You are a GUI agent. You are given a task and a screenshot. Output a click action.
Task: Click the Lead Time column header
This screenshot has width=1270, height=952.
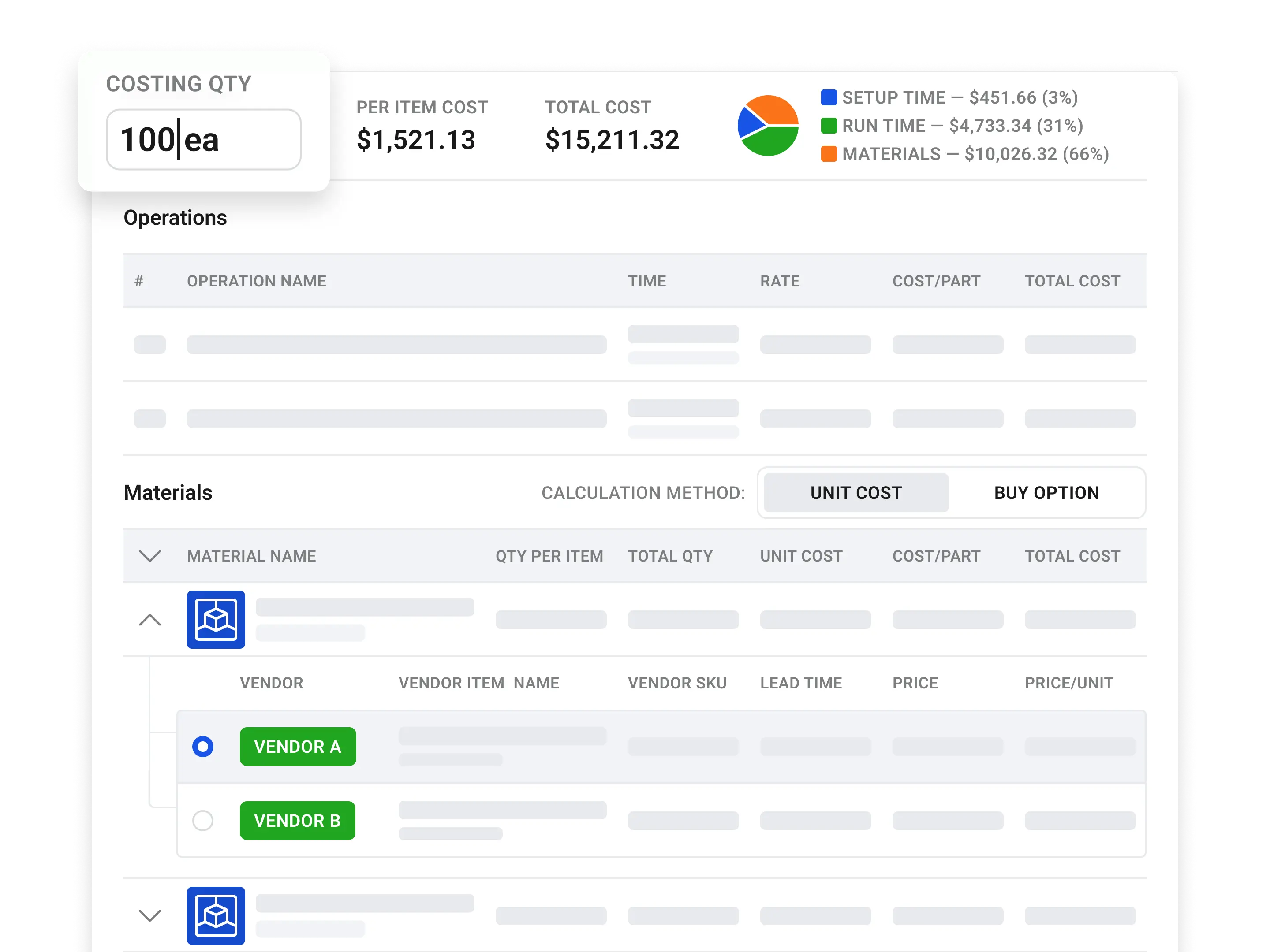point(801,682)
